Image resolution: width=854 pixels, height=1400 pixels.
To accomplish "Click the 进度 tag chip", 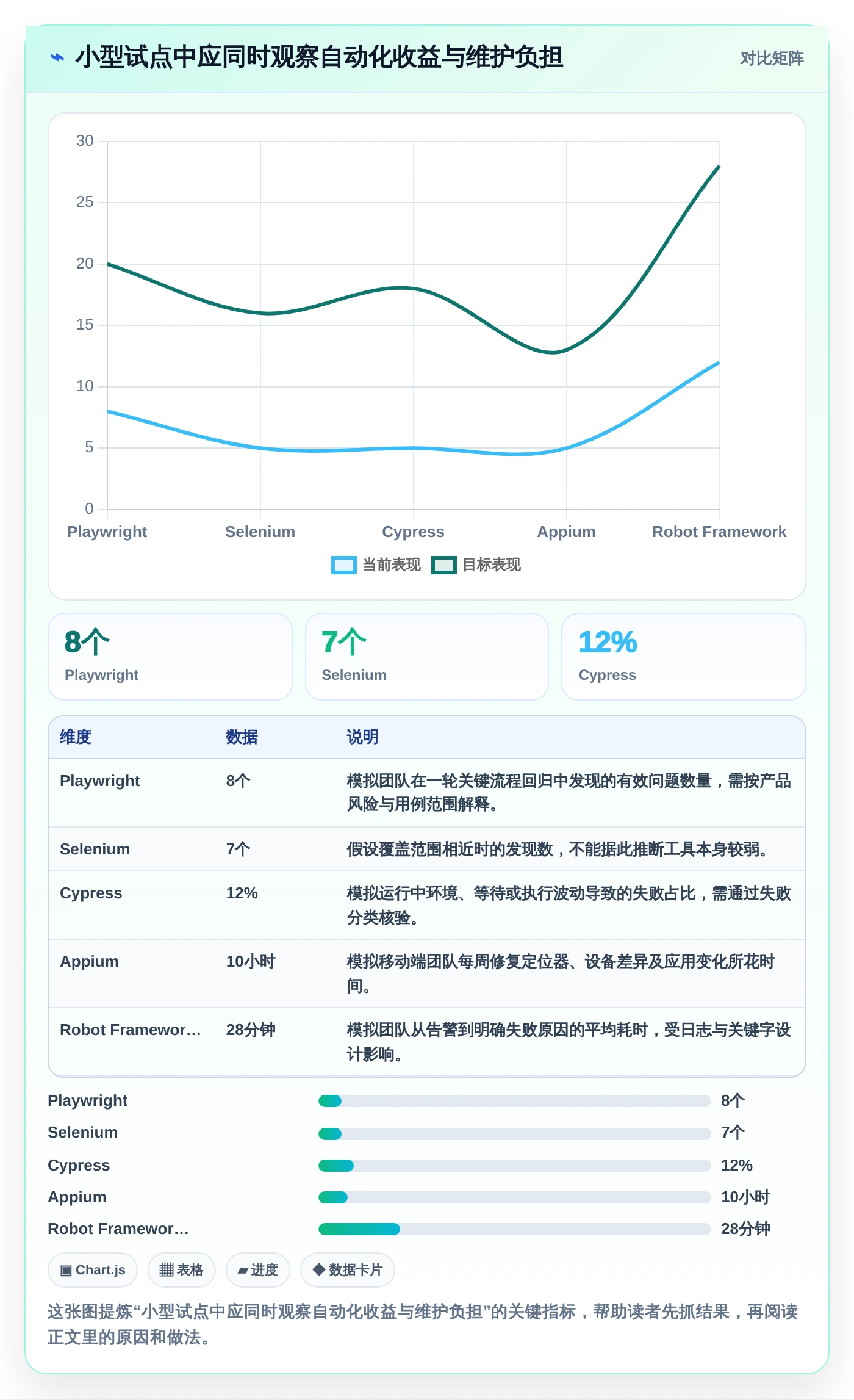I will tap(257, 1270).
